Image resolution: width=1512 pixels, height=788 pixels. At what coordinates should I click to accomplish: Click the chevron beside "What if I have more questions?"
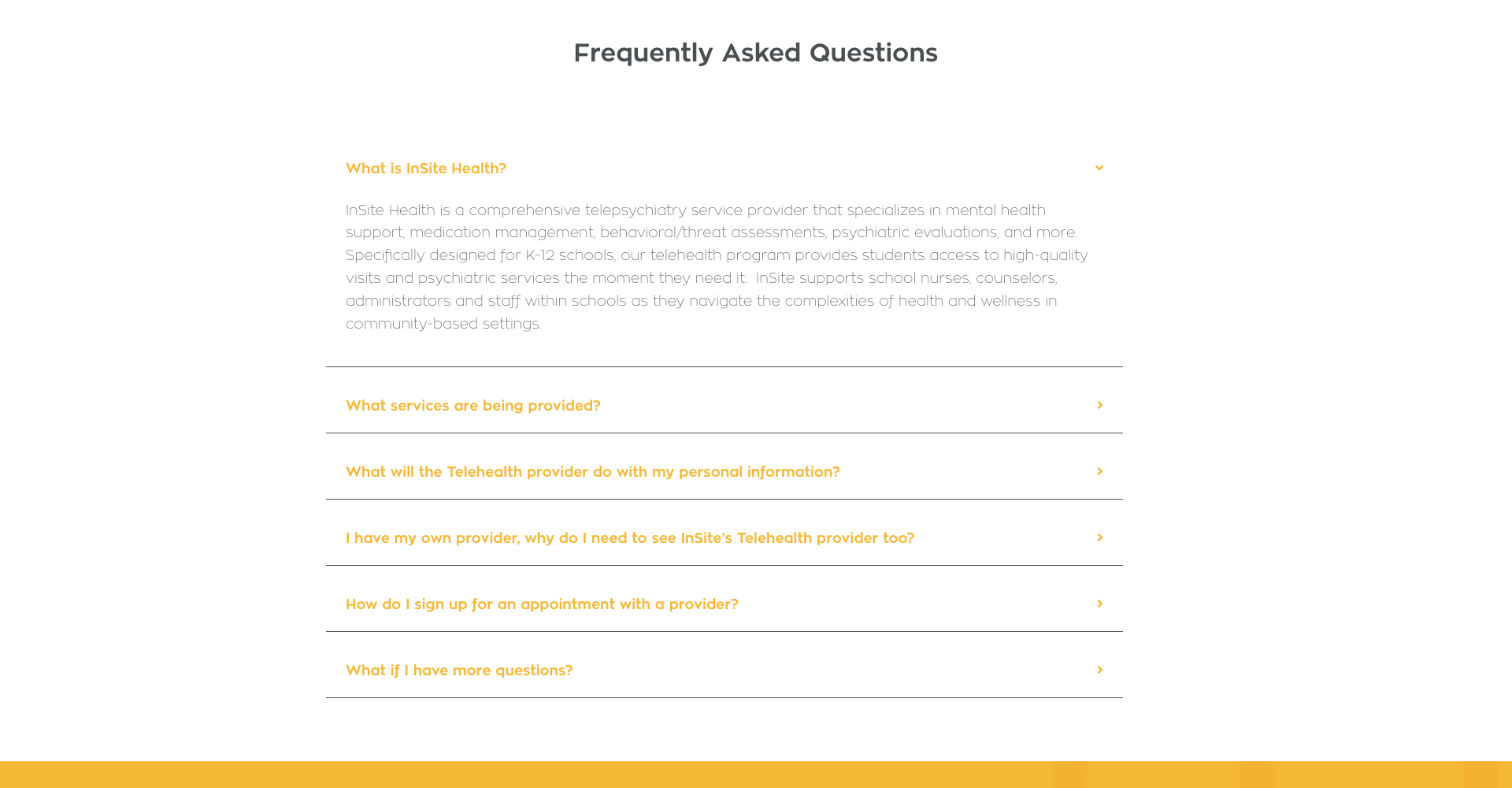1100,670
